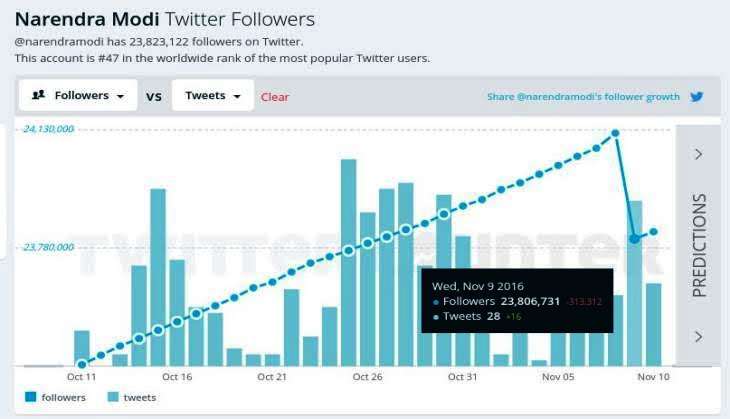This screenshot has height=419, width=730.
Task: Open Share @narendramodi's follower growth link
Action: coord(583,97)
